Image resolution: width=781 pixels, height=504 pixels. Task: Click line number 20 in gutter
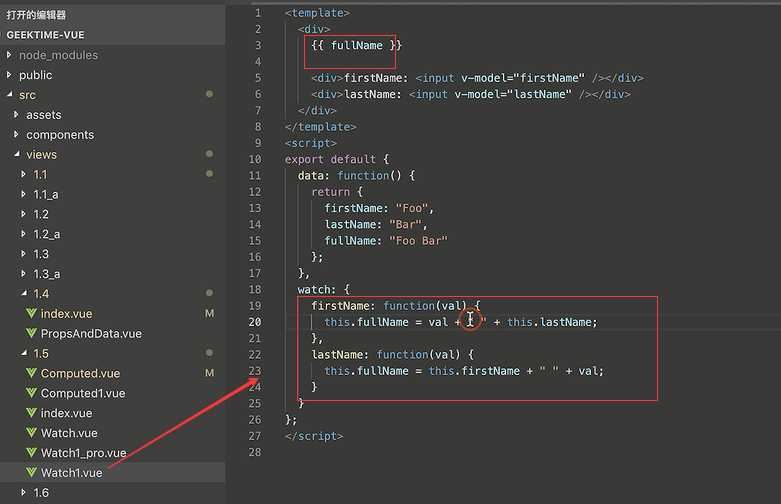(255, 322)
